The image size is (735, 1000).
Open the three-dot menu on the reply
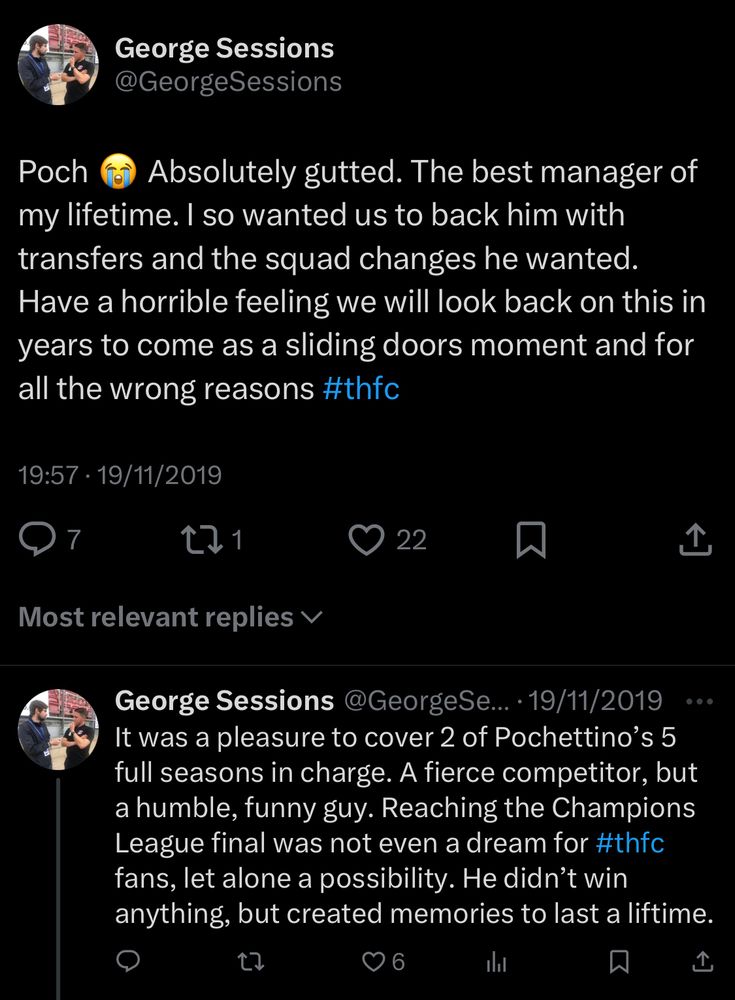[703, 702]
